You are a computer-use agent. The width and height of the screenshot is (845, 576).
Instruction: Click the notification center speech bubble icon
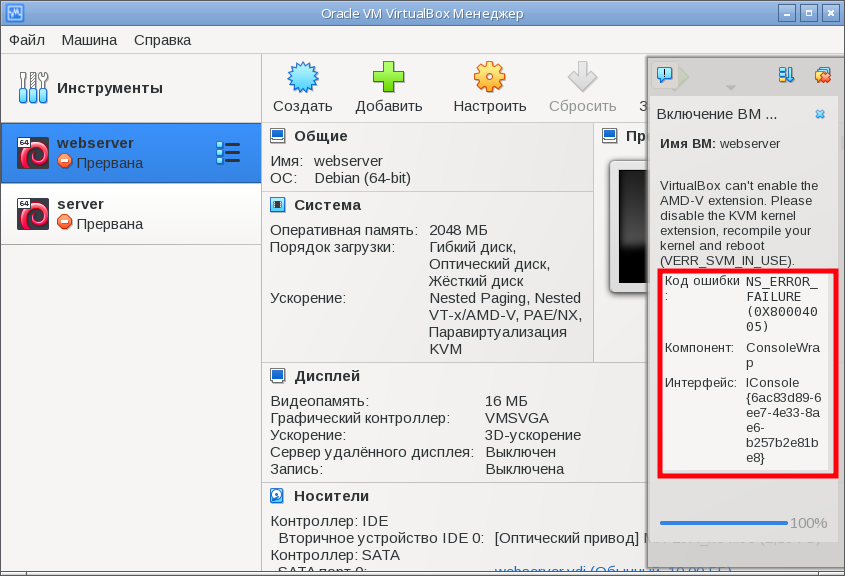point(664,75)
